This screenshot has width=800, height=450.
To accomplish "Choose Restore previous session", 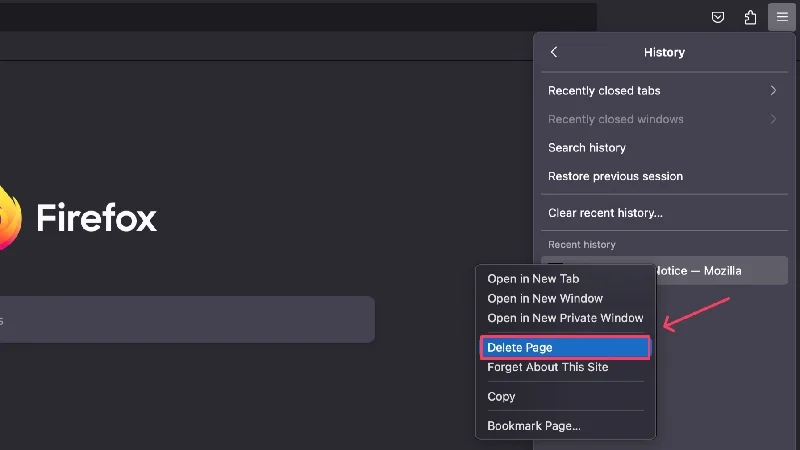I will (x=615, y=176).
